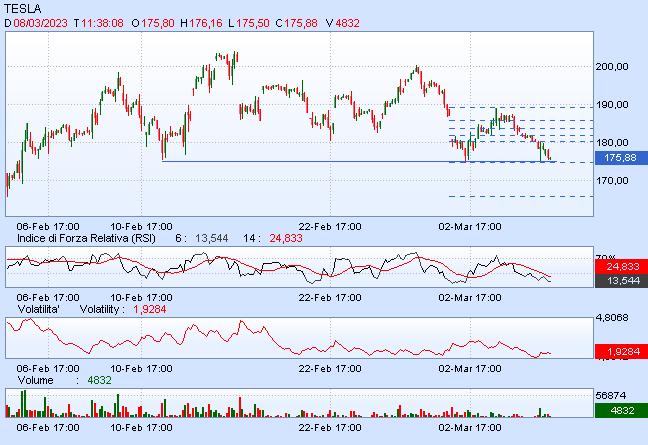Click the TESLA chart title
Screen dimensions: 648x445
(23, 9)
